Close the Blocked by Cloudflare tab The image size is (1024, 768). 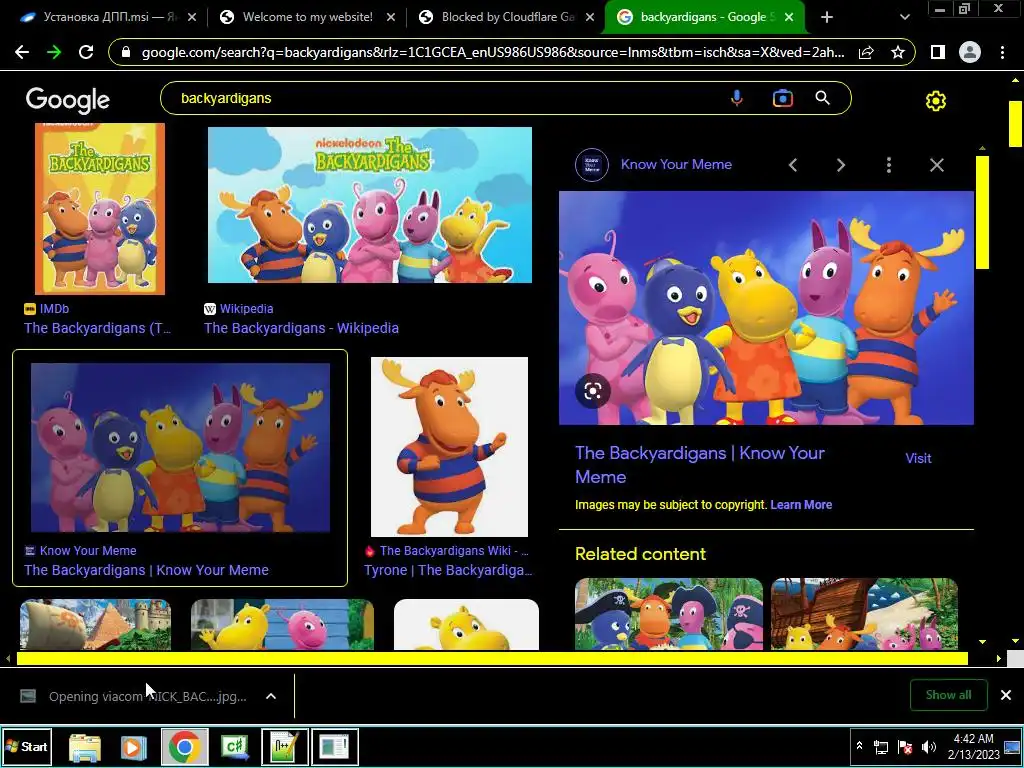pyautogui.click(x=590, y=17)
